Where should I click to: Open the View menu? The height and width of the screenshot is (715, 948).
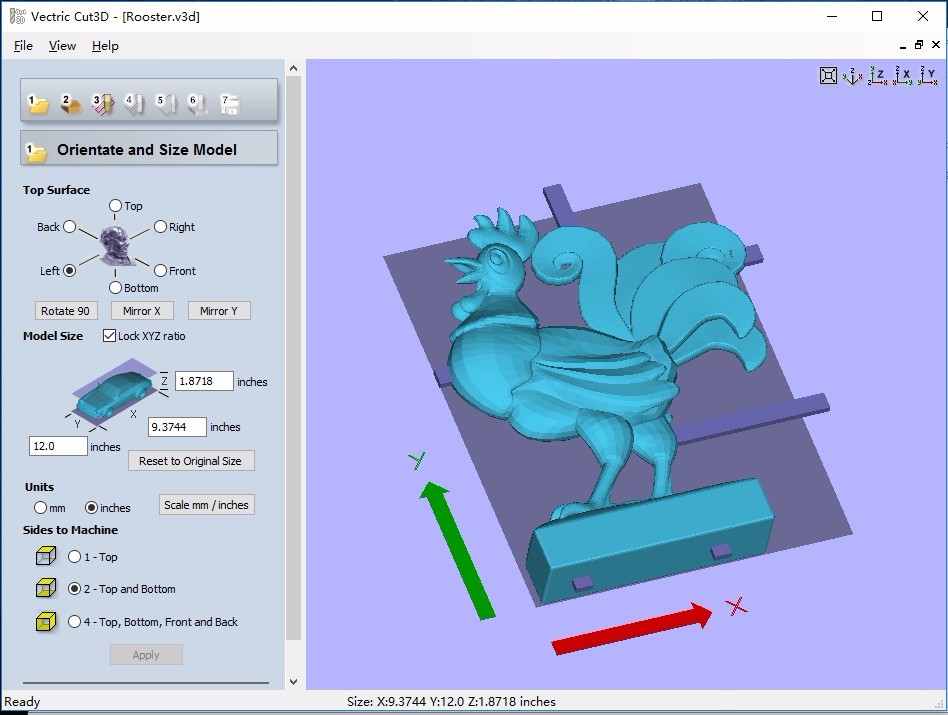coord(62,46)
